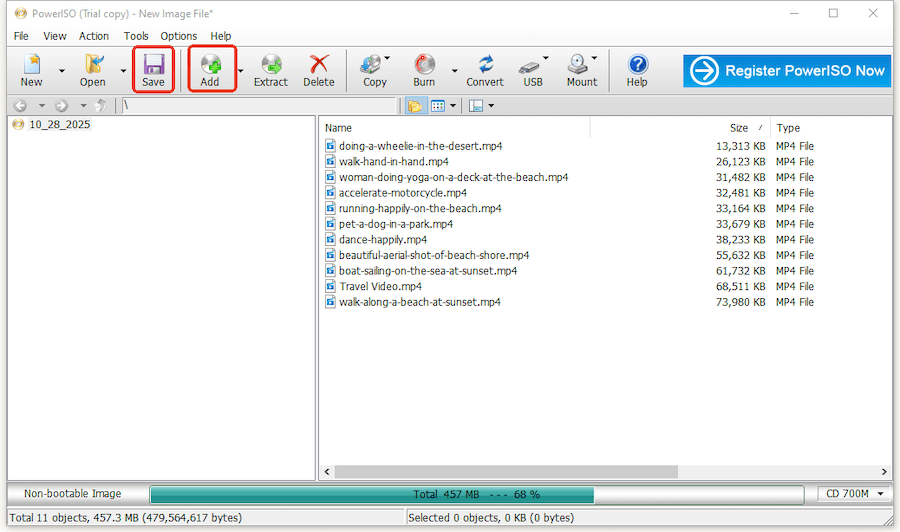The width and height of the screenshot is (900, 532).
Task: Click the Burn disc icon
Action: (x=425, y=64)
